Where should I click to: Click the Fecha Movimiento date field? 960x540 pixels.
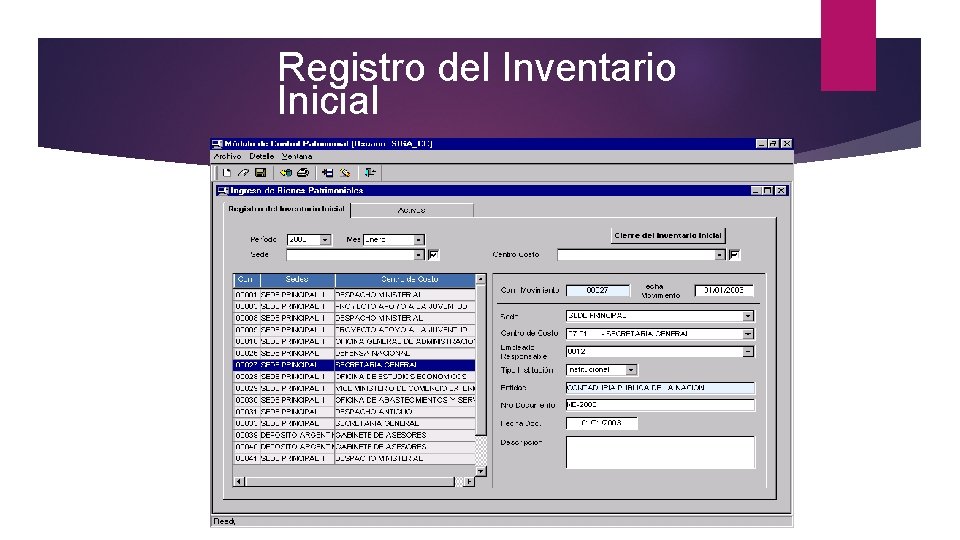tap(724, 291)
